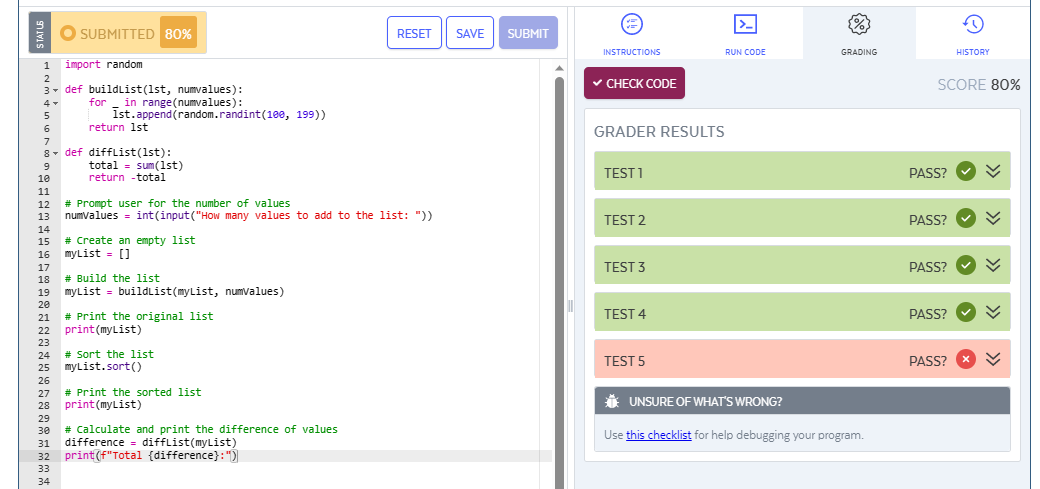Expand Test 1 results chevron
The width and height of the screenshot is (1040, 489).
tap(992, 172)
